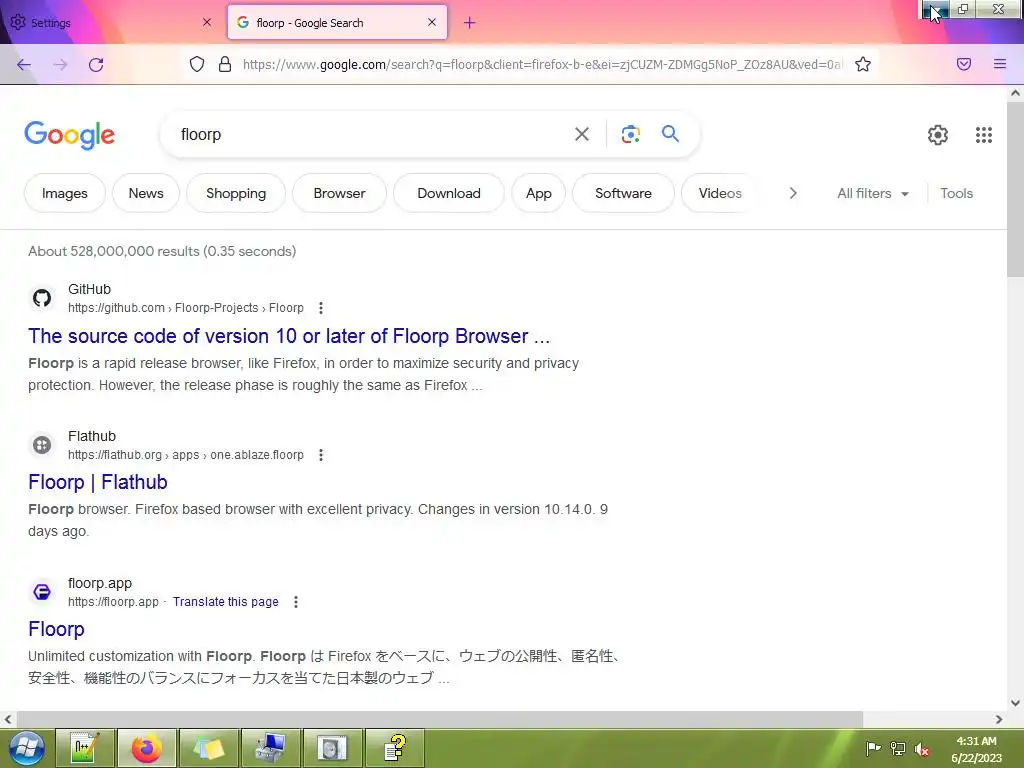Switch to Firefox taskbar icon
1024x768 pixels.
coord(146,748)
